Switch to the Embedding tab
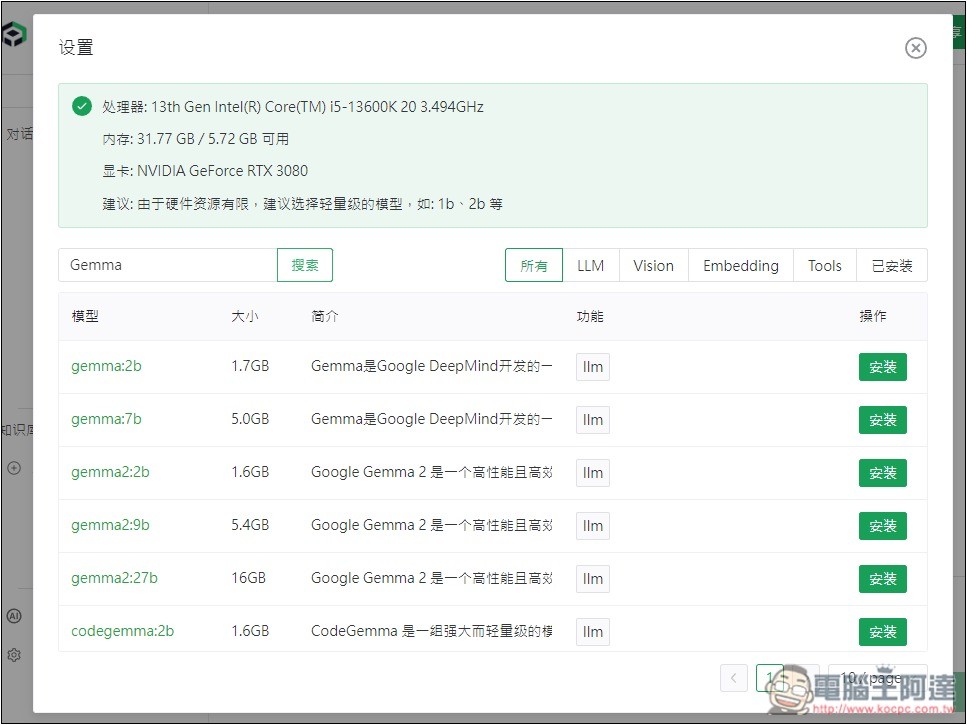The image size is (967, 725). [741, 265]
